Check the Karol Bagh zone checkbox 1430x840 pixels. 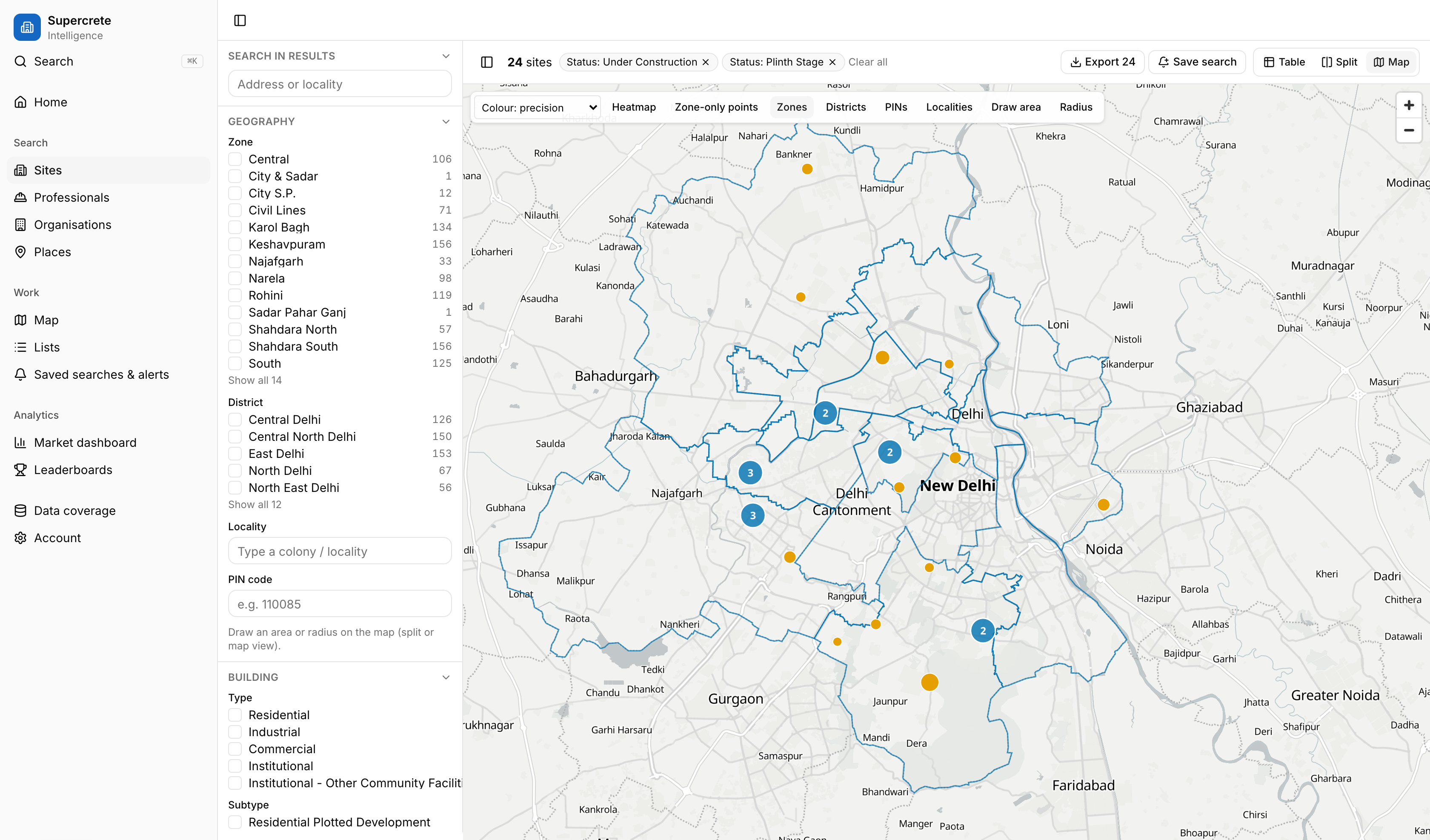(x=235, y=227)
